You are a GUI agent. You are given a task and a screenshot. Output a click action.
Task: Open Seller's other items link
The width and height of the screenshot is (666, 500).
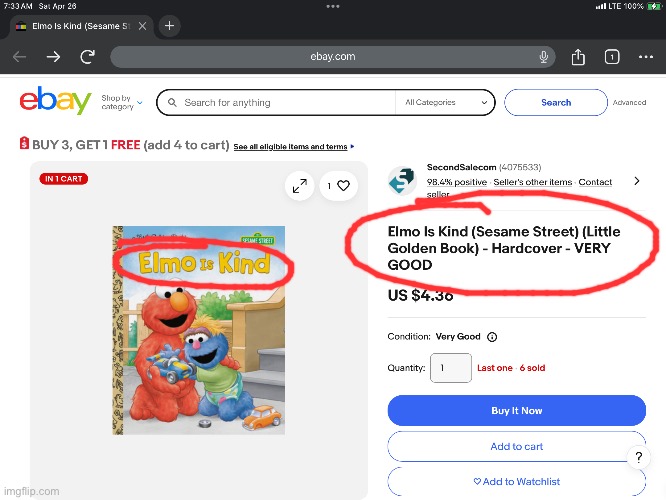pyautogui.click(x=533, y=182)
